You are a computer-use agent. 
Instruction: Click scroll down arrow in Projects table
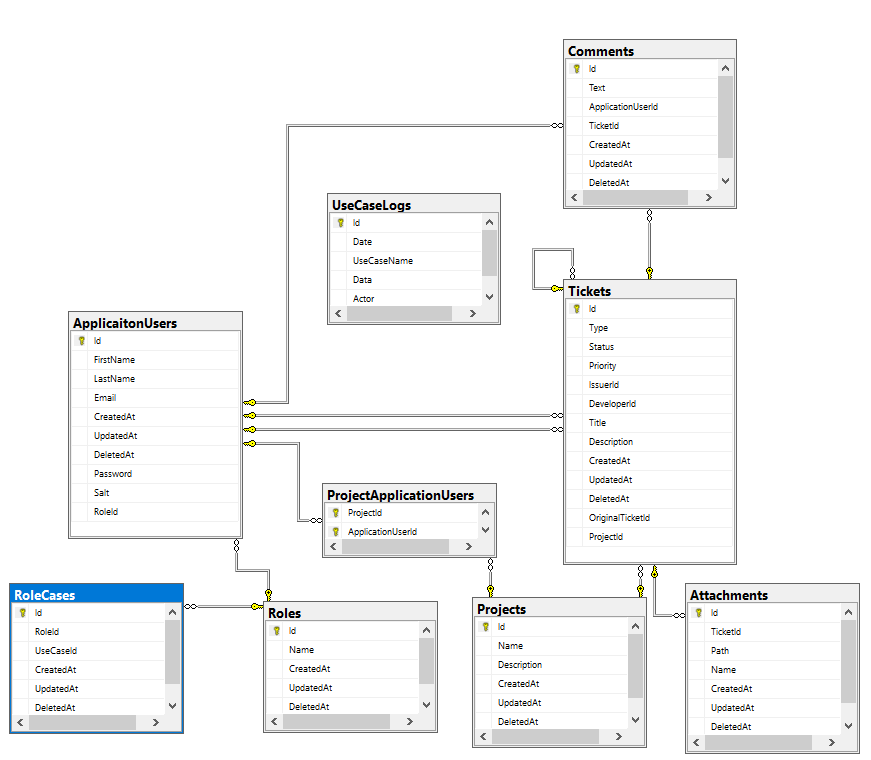pos(635,720)
